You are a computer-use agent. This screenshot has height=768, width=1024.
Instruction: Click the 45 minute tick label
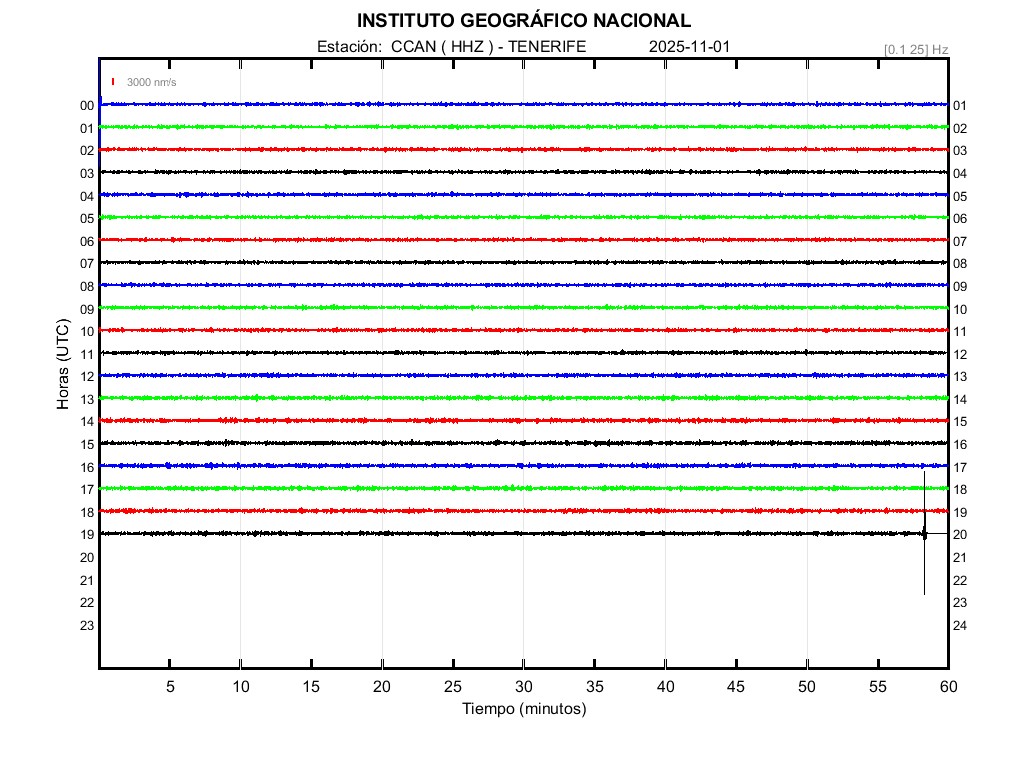coord(736,686)
